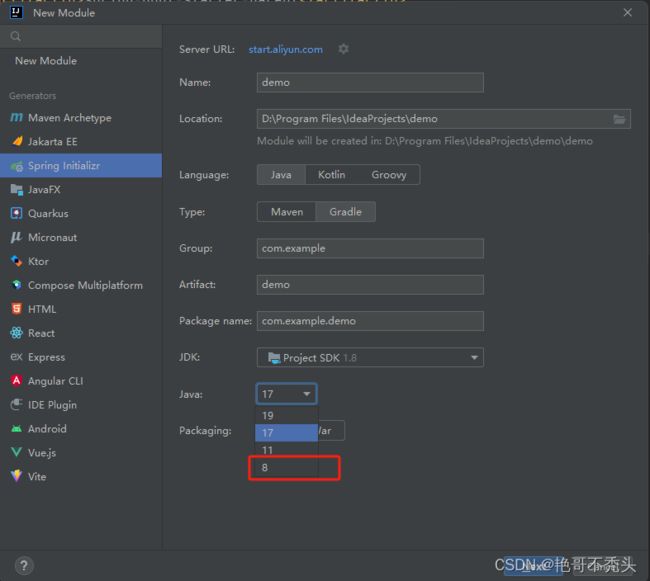Open start.aliyun.com server URL link
The width and height of the screenshot is (650, 581).
(285, 49)
